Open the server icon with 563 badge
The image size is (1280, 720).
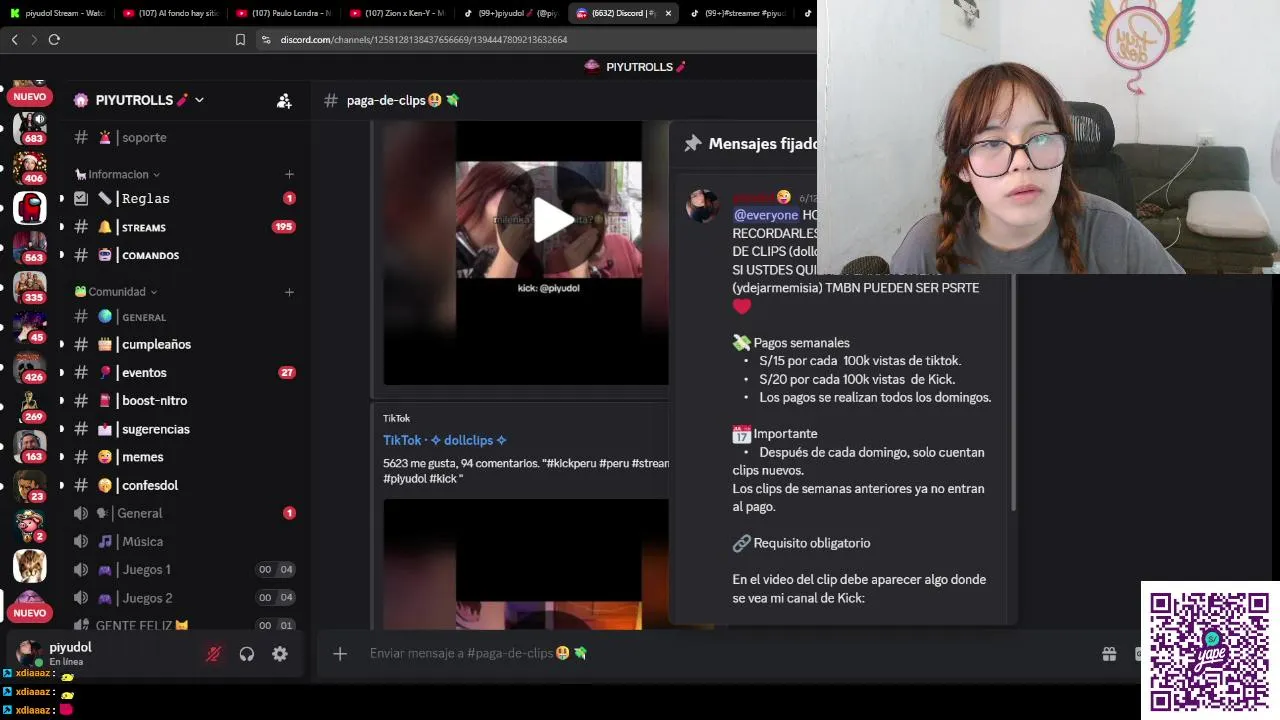point(30,247)
